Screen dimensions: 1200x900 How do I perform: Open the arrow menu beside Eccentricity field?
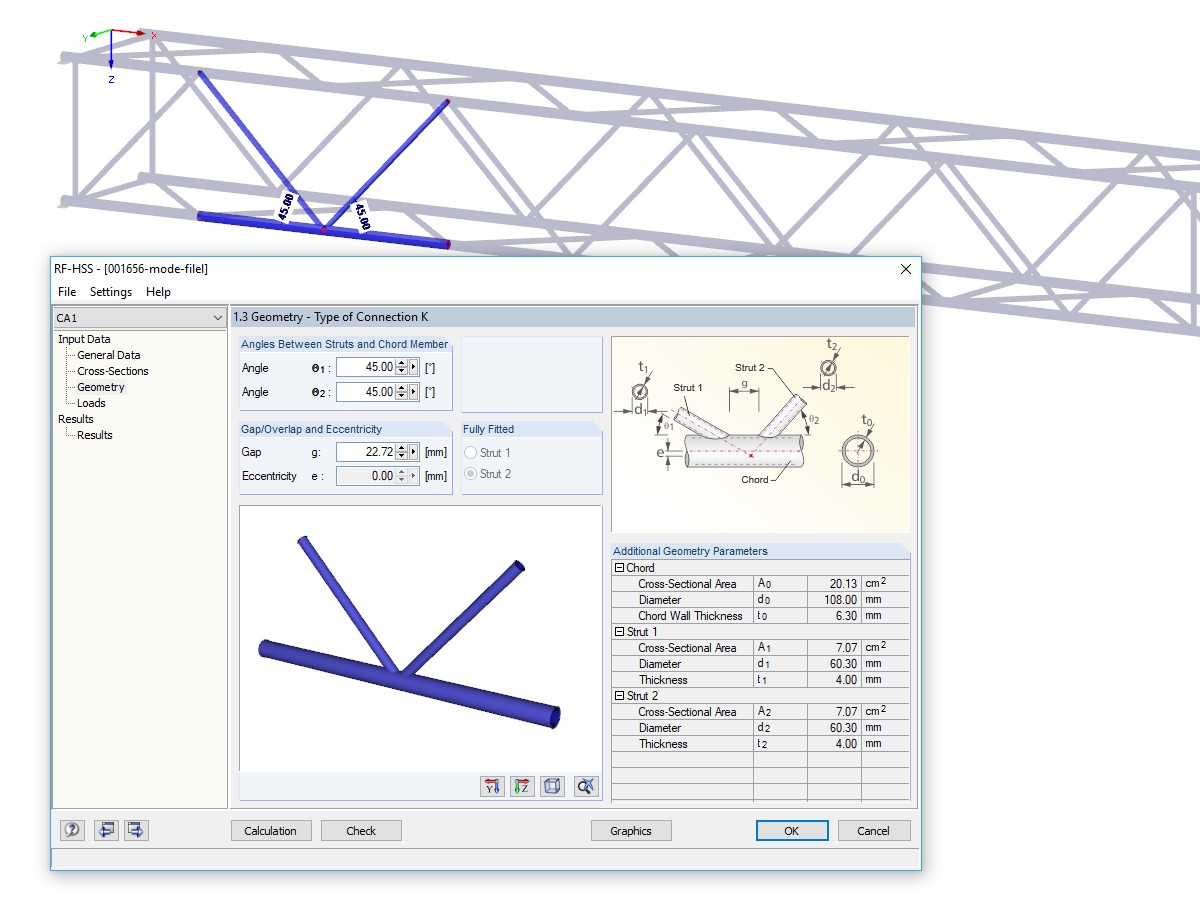click(414, 476)
